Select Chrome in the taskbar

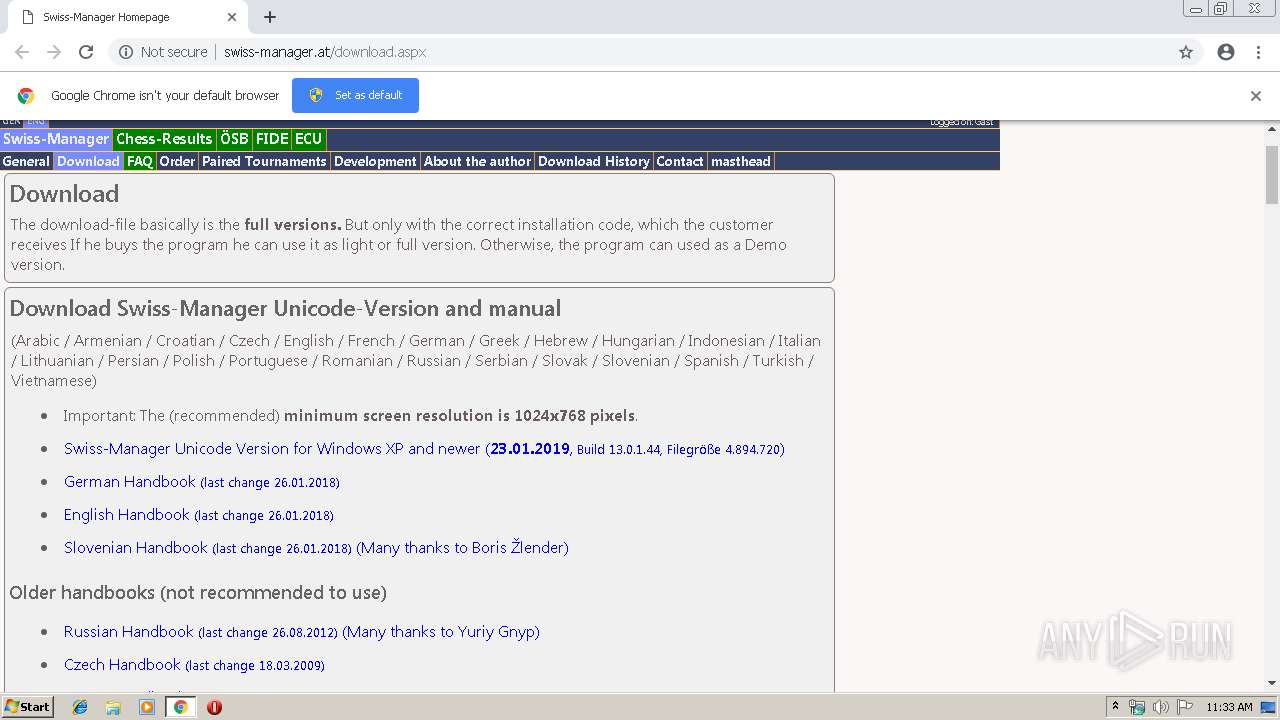(180, 707)
